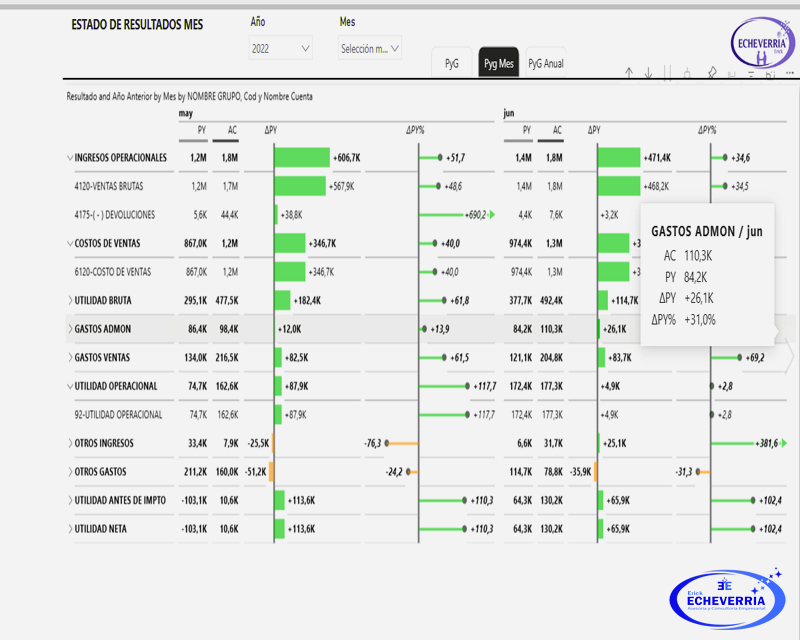The height and width of the screenshot is (640, 800).
Task: Expand the OTROS INGRESOS row
Action: coord(69,443)
